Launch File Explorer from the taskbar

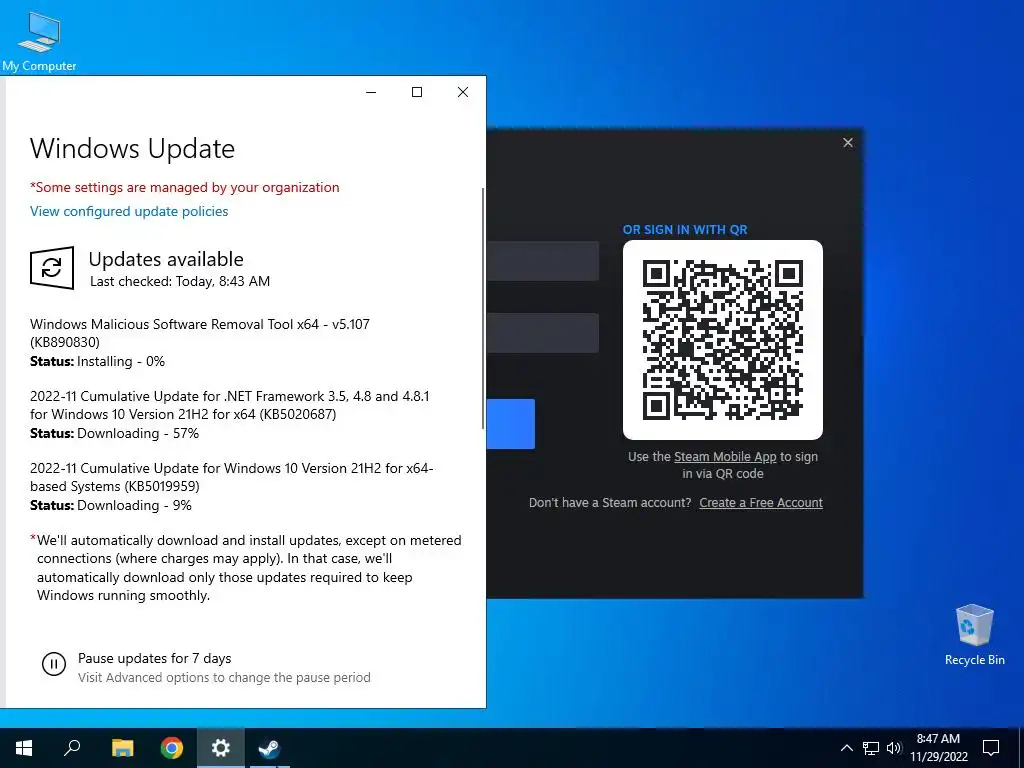[x=122, y=748]
